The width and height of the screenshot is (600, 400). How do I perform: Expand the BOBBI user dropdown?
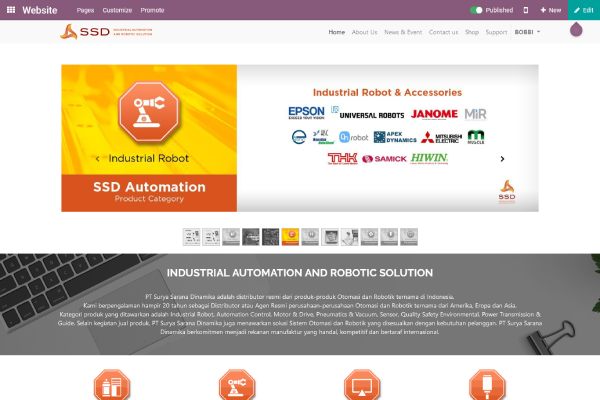527,32
